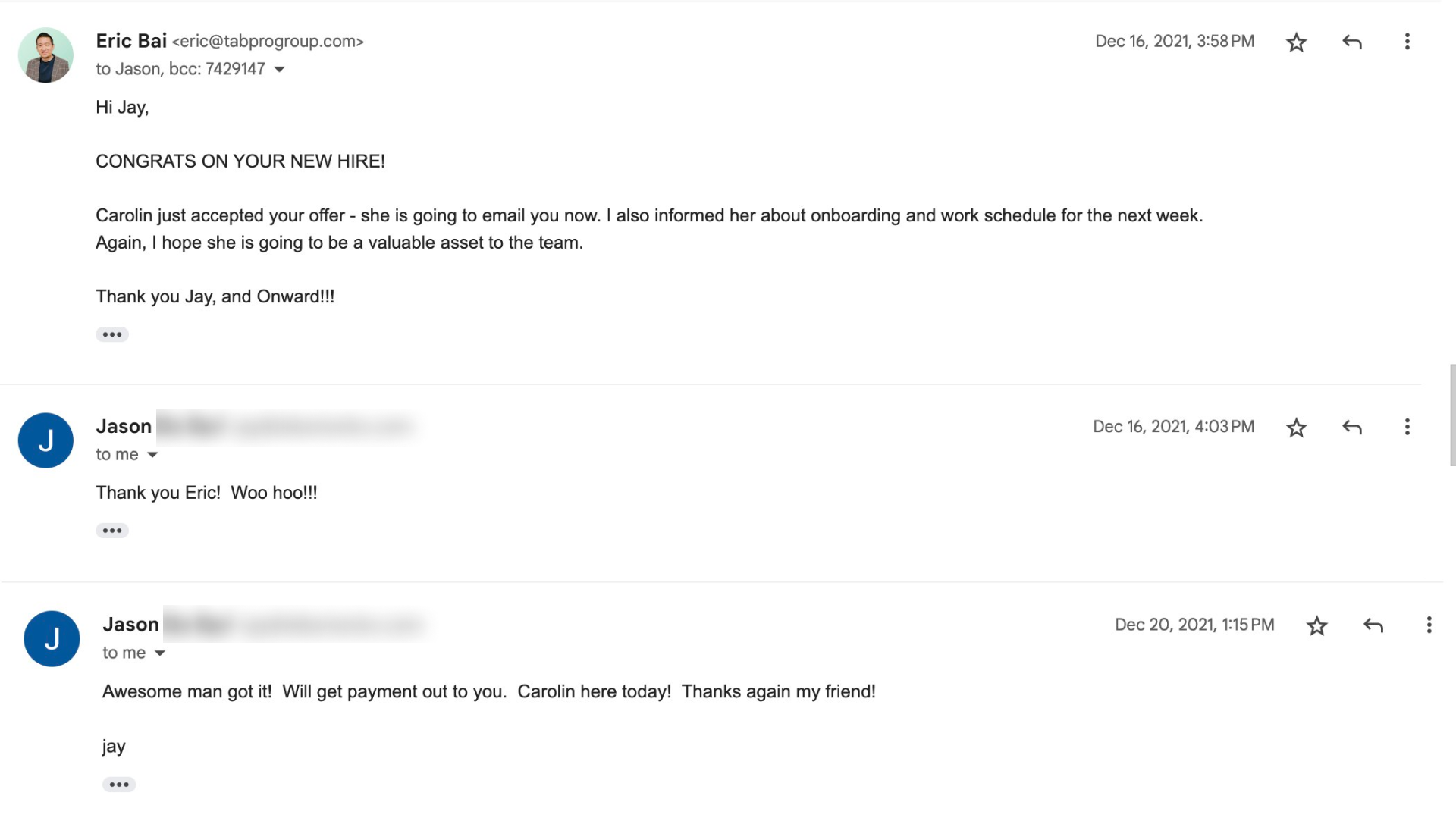Reply to Jason's Dec 20 message
The width and height of the screenshot is (1456, 821).
pyautogui.click(x=1373, y=625)
